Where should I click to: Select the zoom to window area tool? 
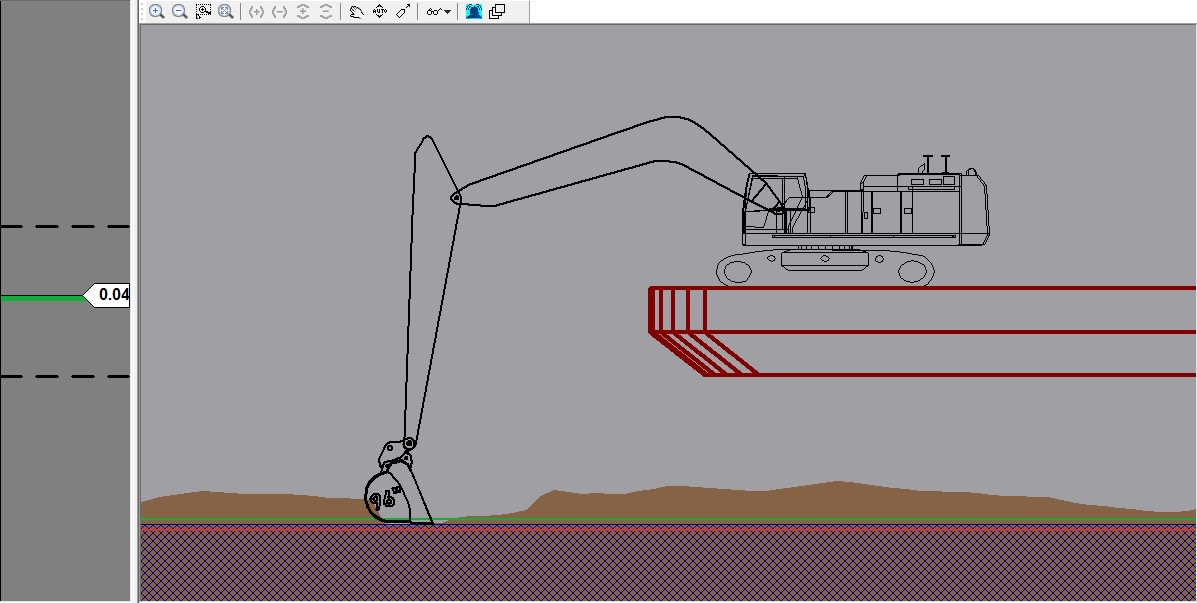[x=203, y=11]
